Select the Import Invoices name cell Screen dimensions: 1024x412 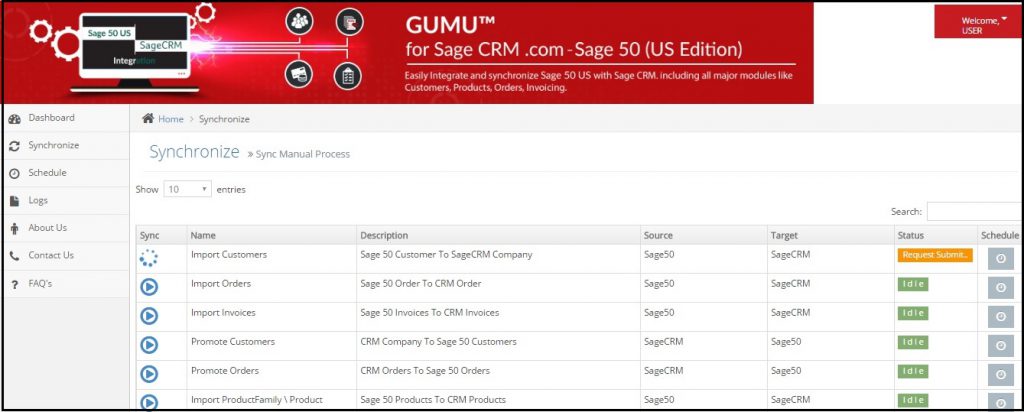click(272, 317)
